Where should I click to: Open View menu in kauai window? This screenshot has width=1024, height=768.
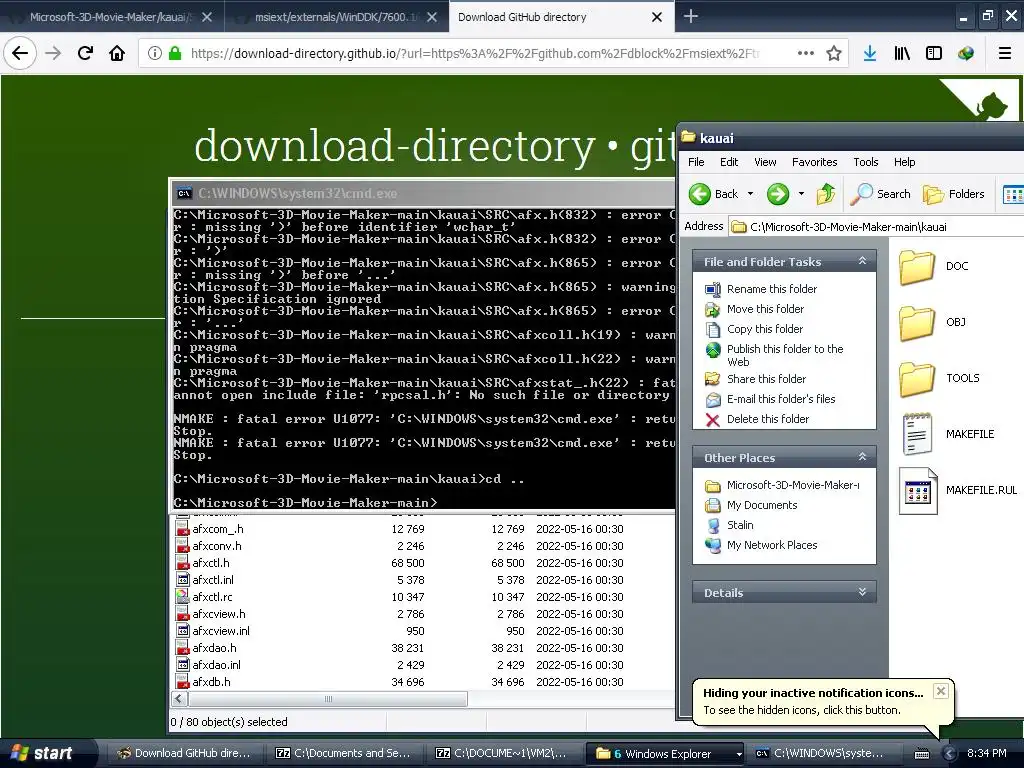pyautogui.click(x=765, y=162)
